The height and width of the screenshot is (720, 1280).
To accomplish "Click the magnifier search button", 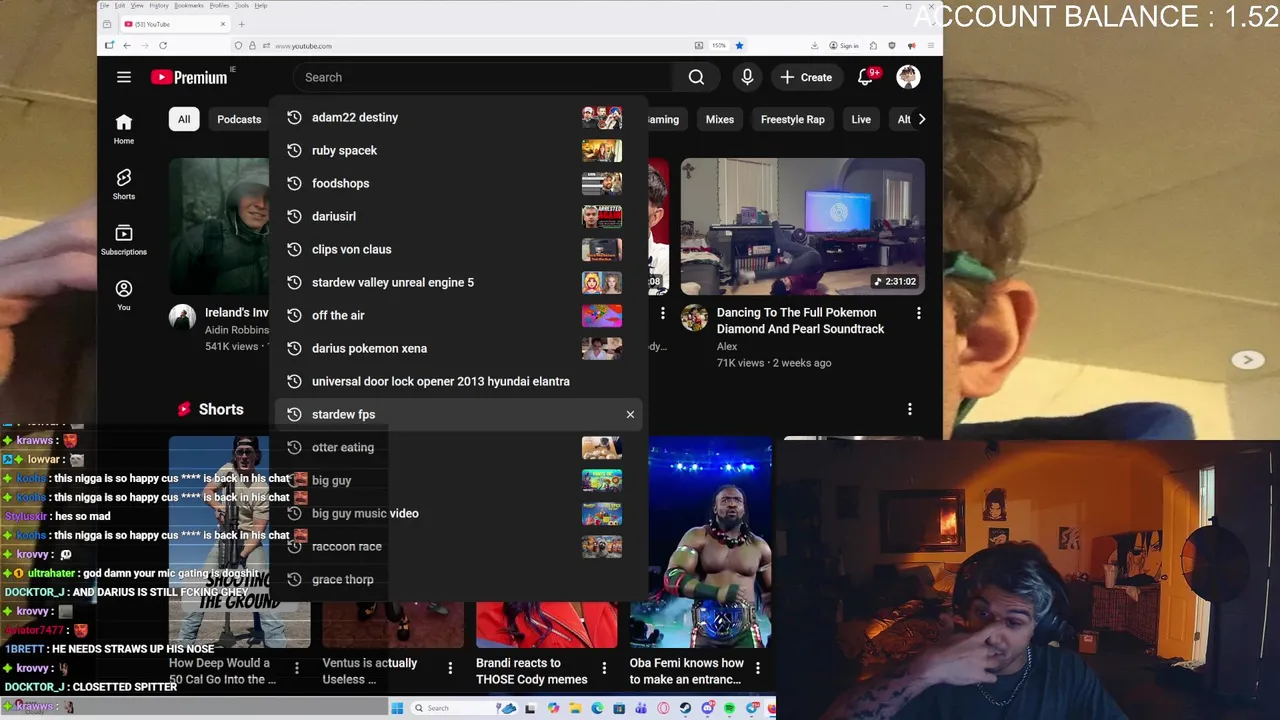I will (x=696, y=77).
